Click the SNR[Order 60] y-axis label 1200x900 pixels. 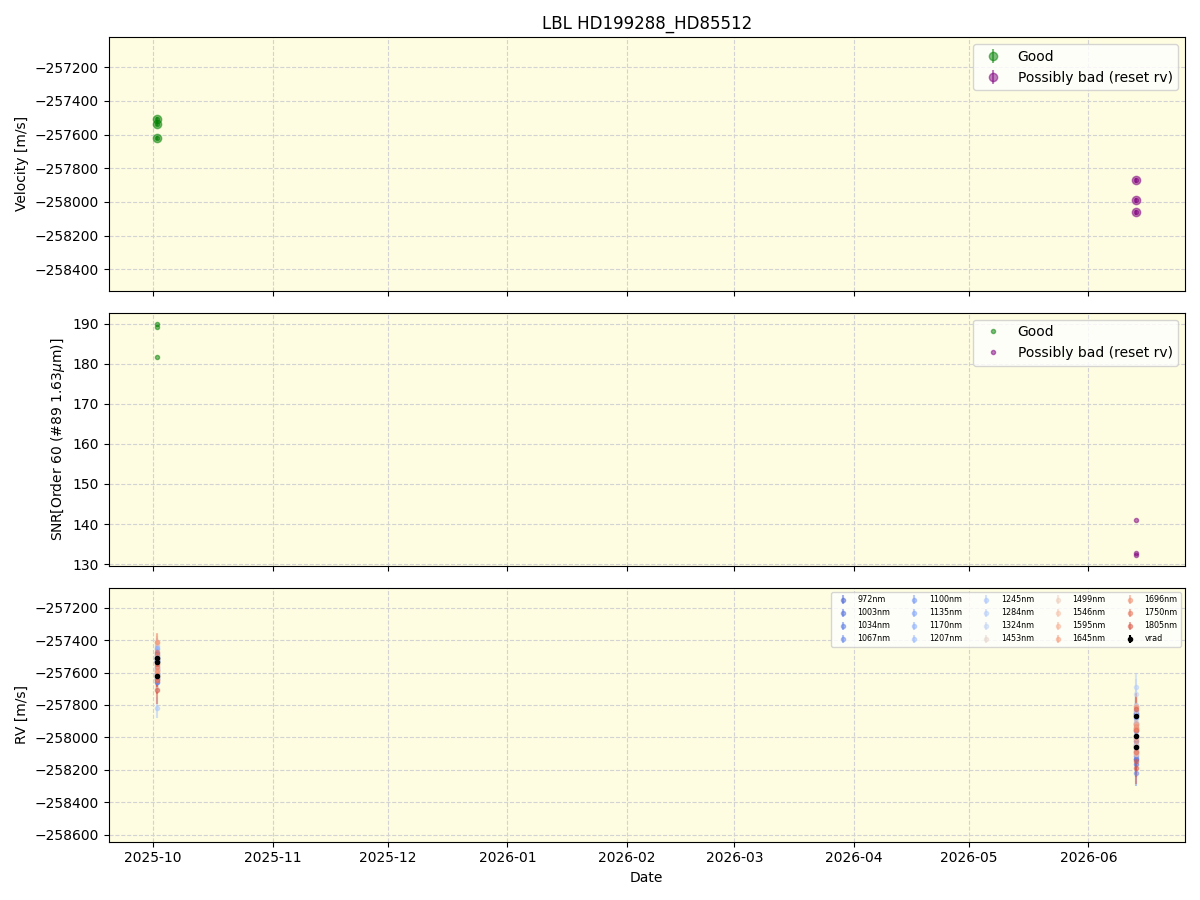[x=57, y=439]
